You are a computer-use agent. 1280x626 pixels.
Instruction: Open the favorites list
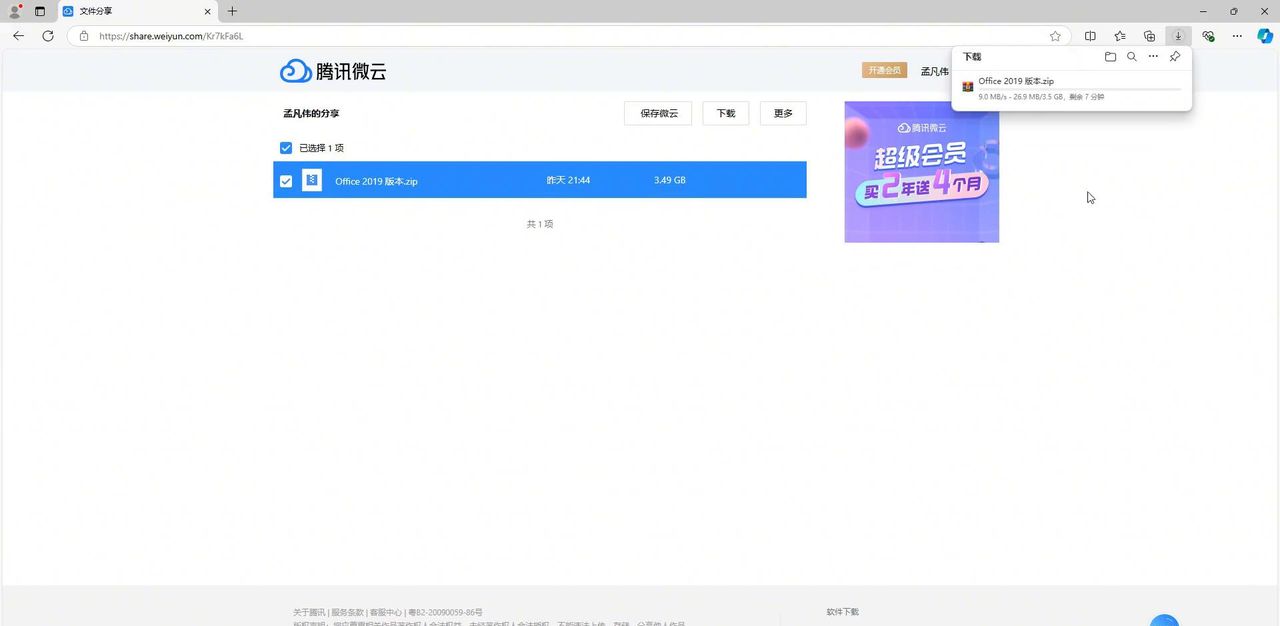point(1120,36)
